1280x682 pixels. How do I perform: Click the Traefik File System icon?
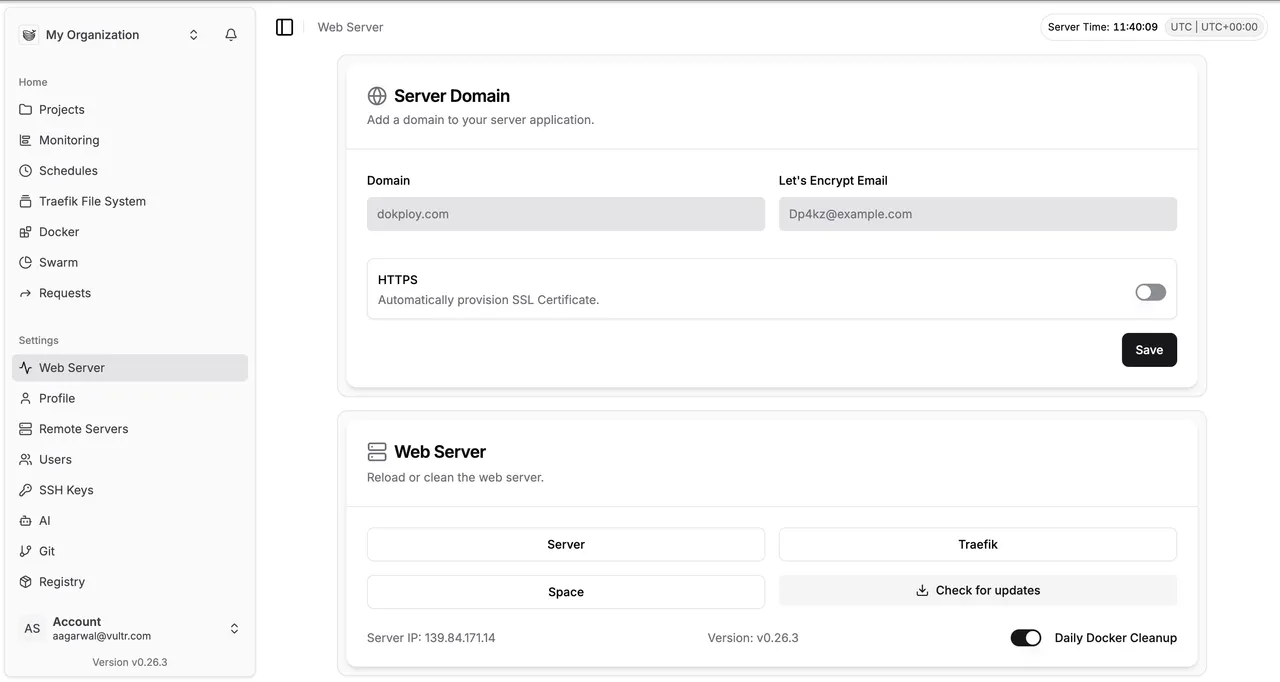coord(26,201)
